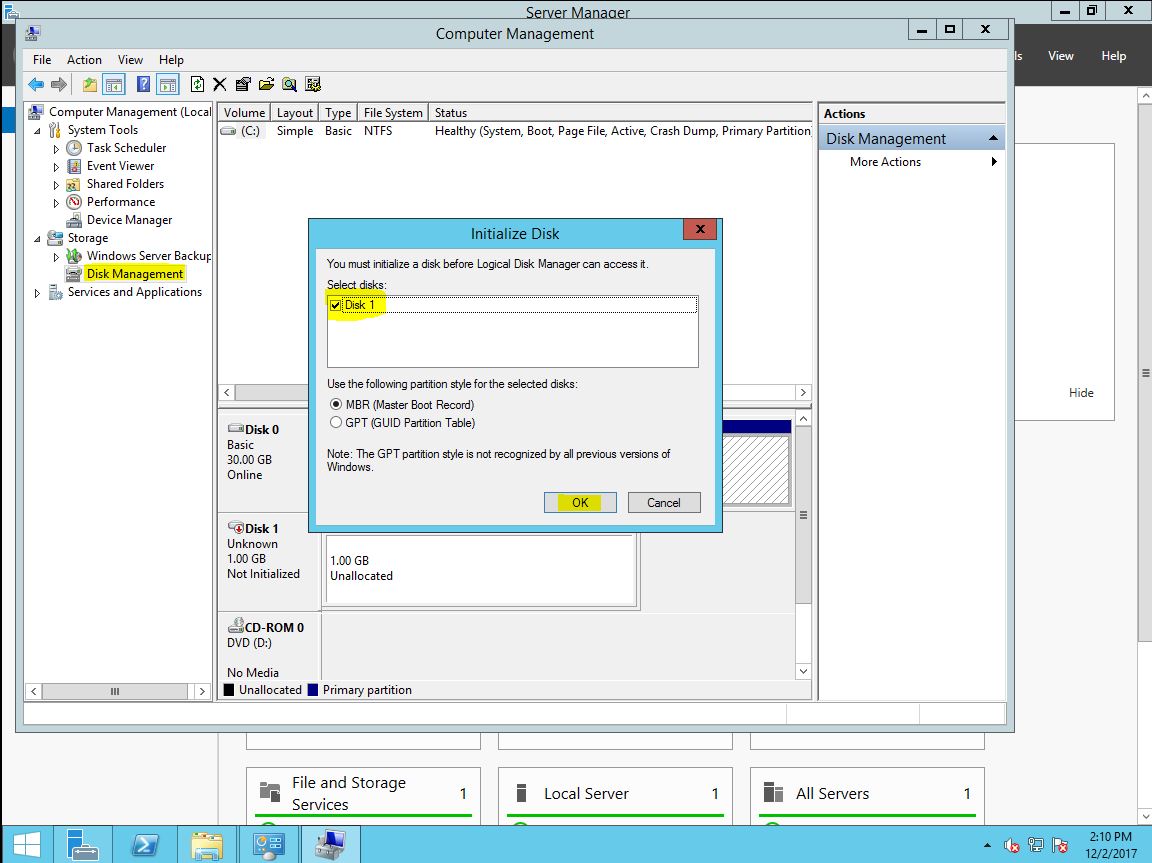Click the Properties toolbar icon
Viewport: 1152px width, 863px height.
tap(243, 85)
